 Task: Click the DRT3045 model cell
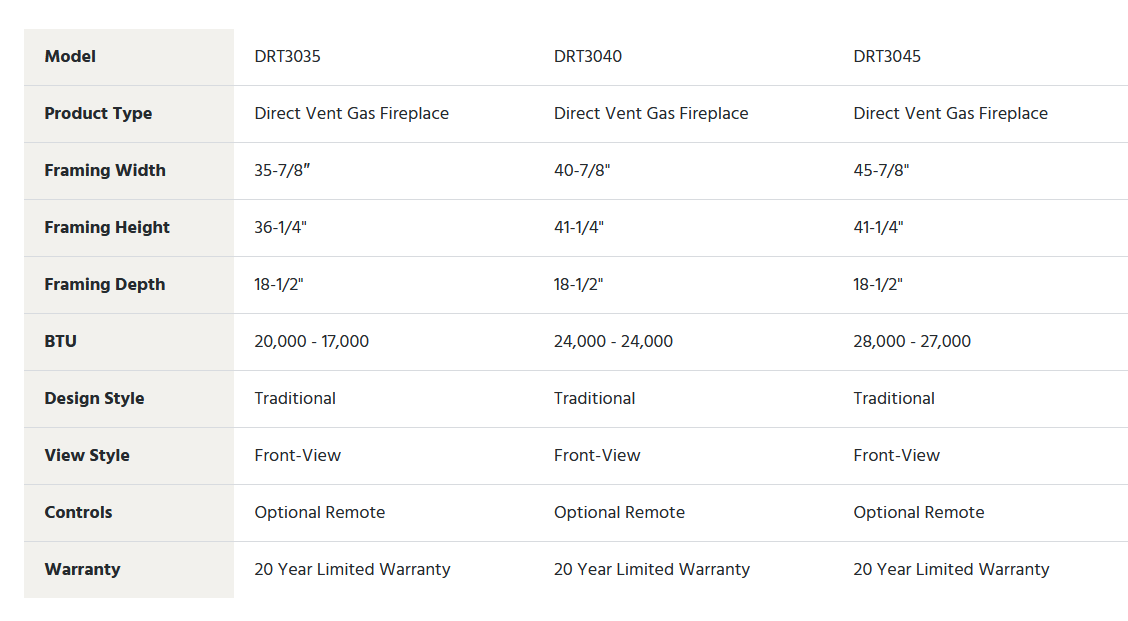[x=886, y=56]
